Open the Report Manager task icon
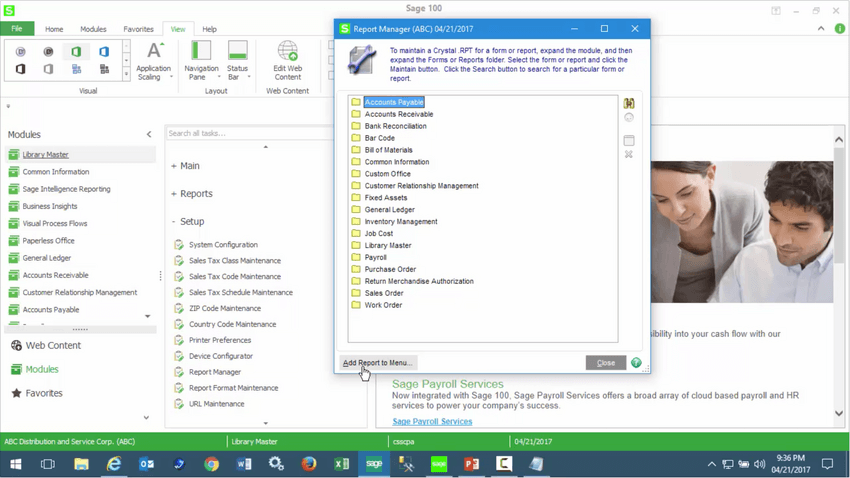 [179, 372]
